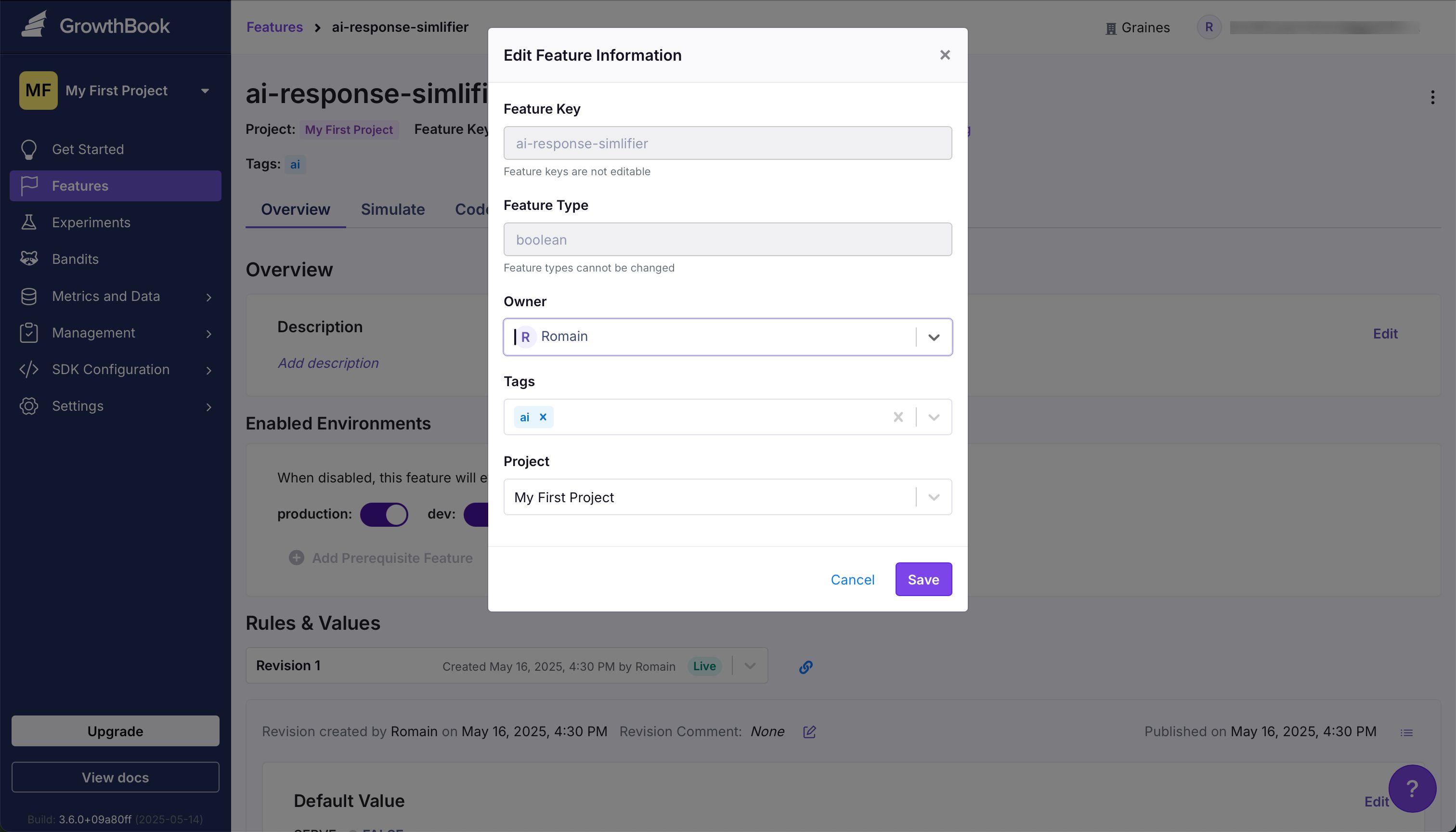This screenshot has width=1456, height=832.
Task: Click the My First Project tag link
Action: [x=349, y=130]
